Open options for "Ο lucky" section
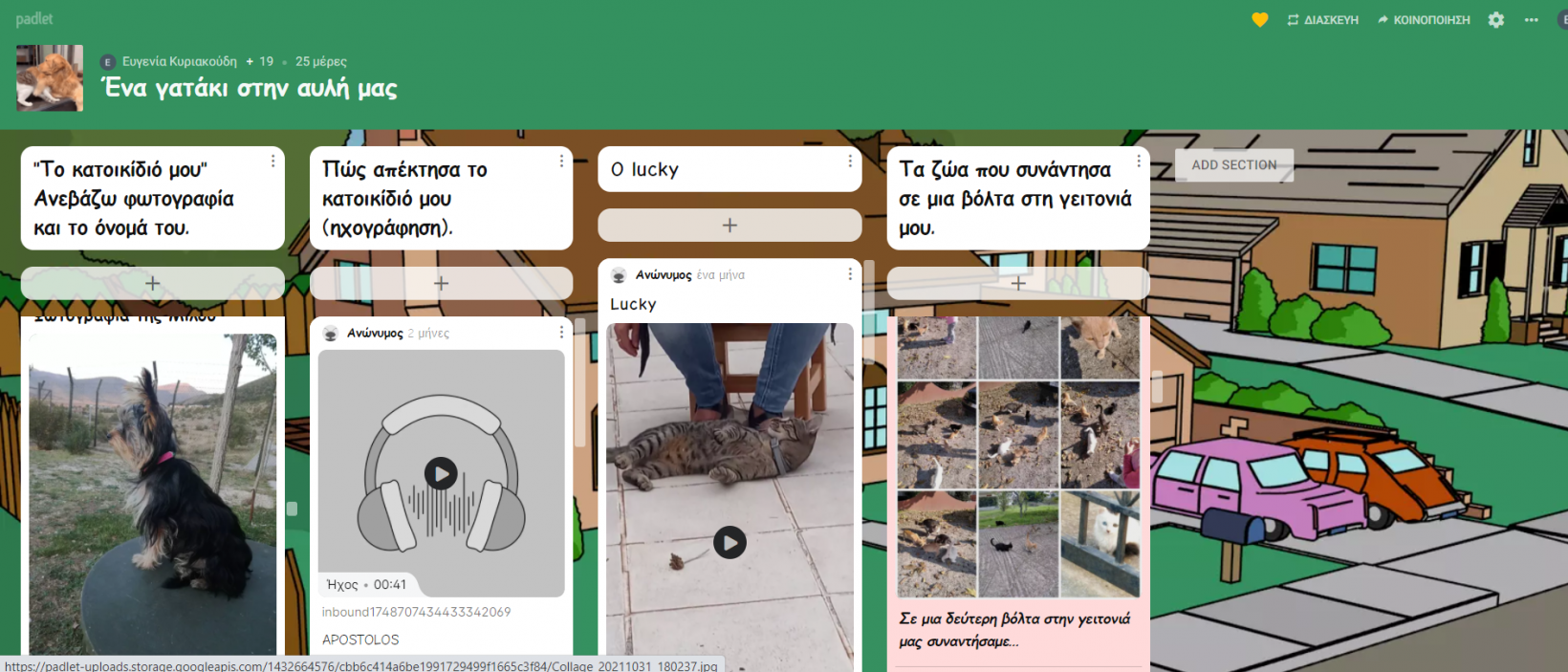 (850, 162)
